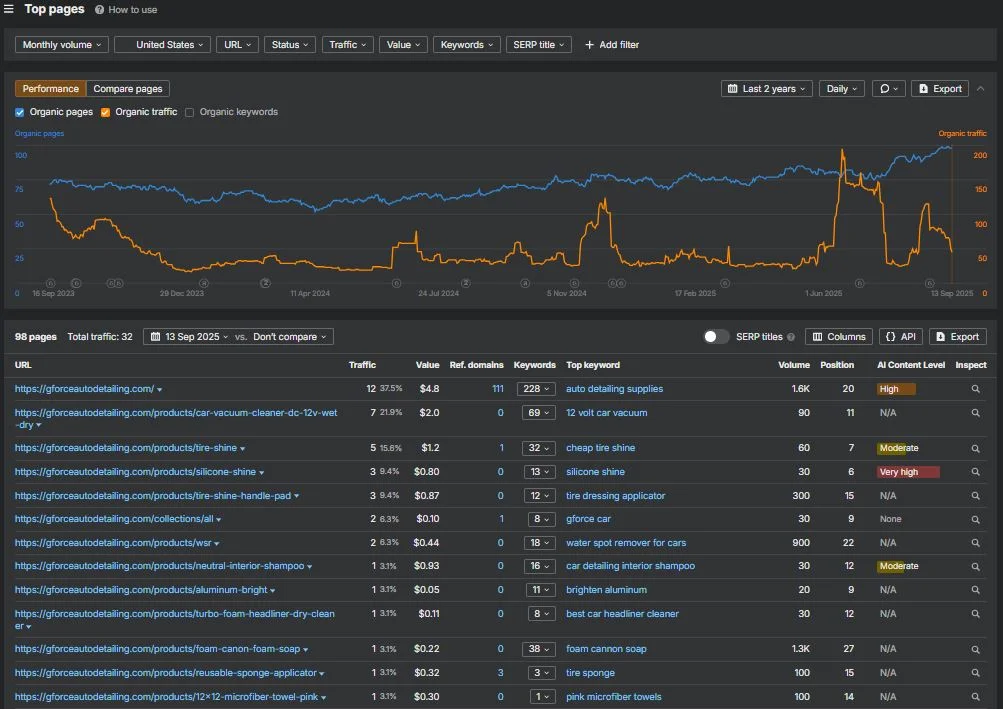Uncheck the Organic pages checkbox
Screen dimensions: 1003x709
click(x=20, y=113)
